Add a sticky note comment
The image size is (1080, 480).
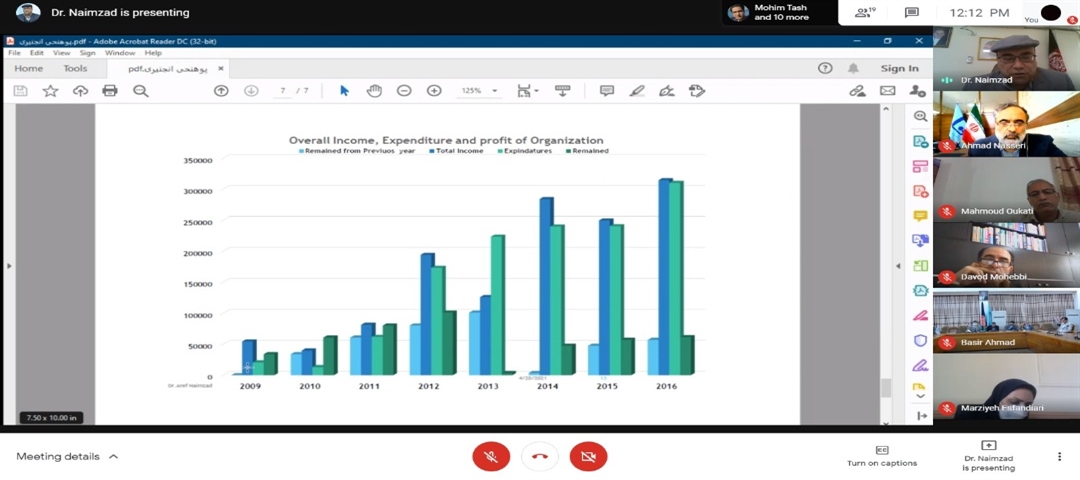[607, 90]
